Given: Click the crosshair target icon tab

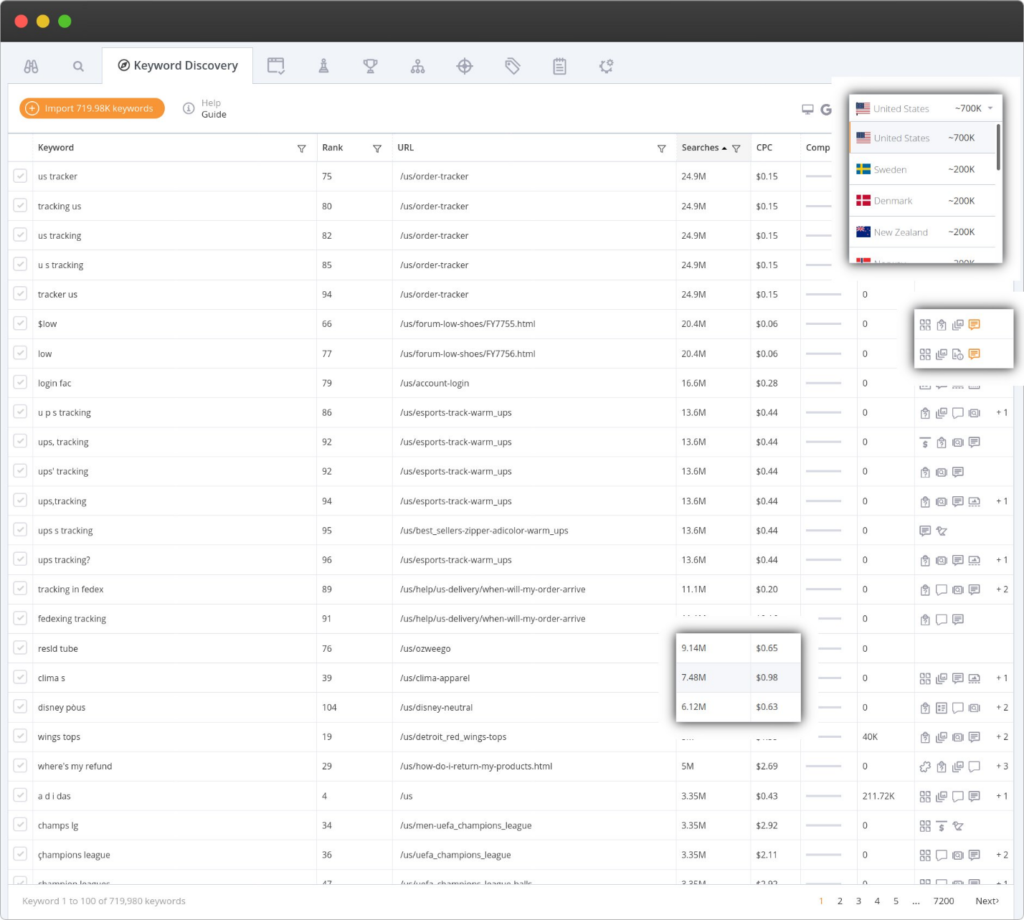Looking at the screenshot, I should [464, 67].
